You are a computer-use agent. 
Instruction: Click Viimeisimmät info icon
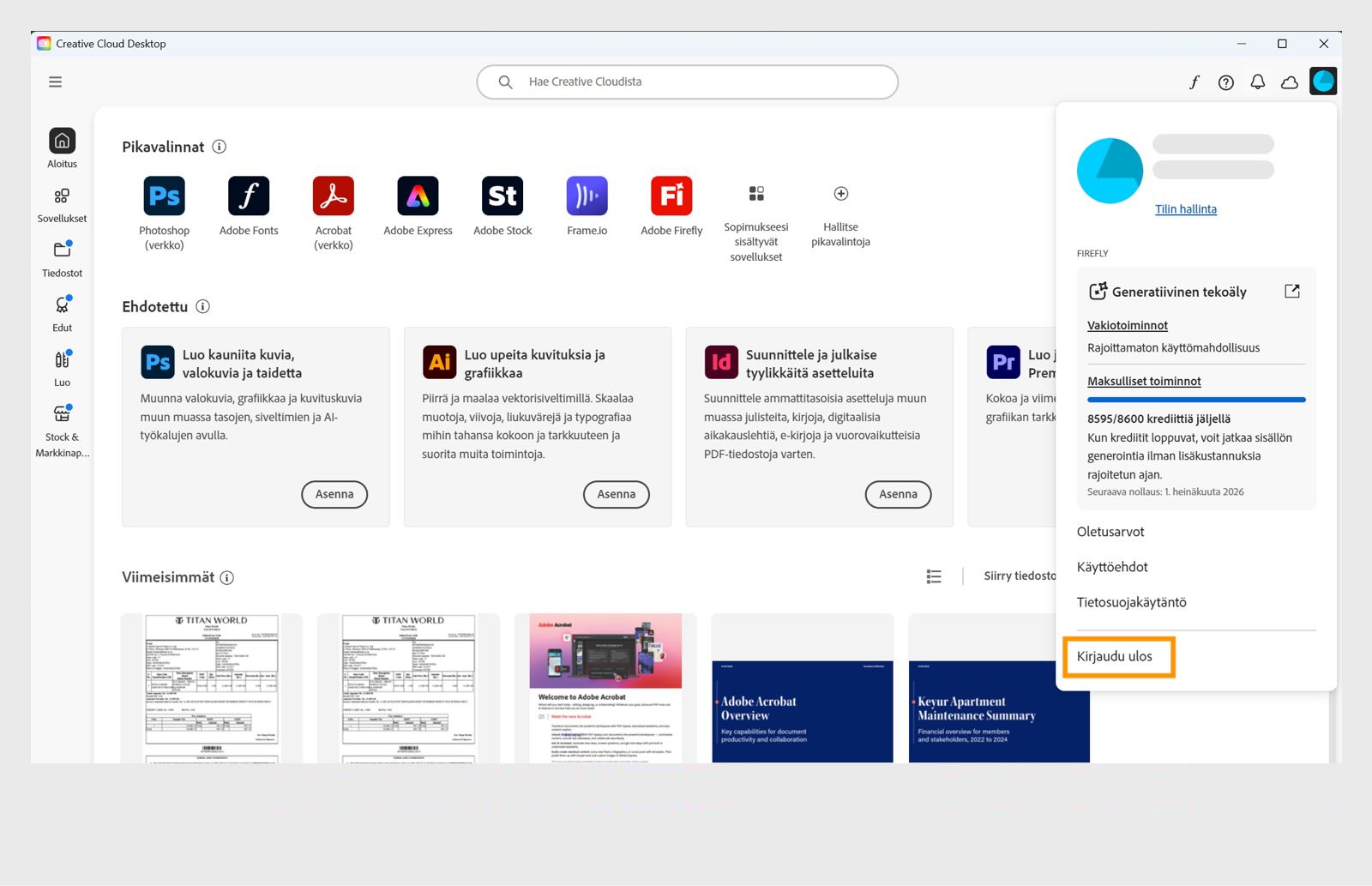tap(227, 577)
